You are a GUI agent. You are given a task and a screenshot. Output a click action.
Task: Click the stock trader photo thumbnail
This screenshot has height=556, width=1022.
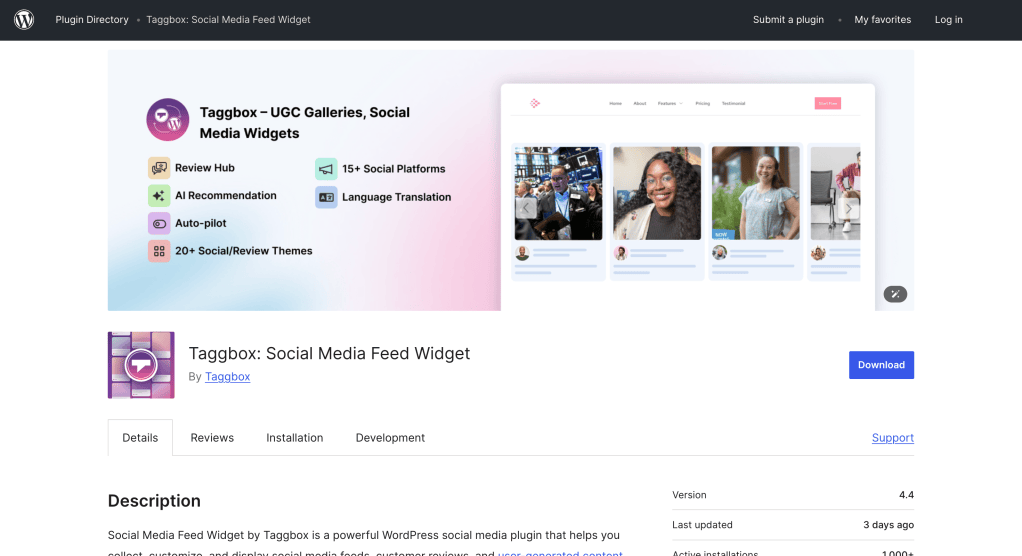[x=559, y=193]
